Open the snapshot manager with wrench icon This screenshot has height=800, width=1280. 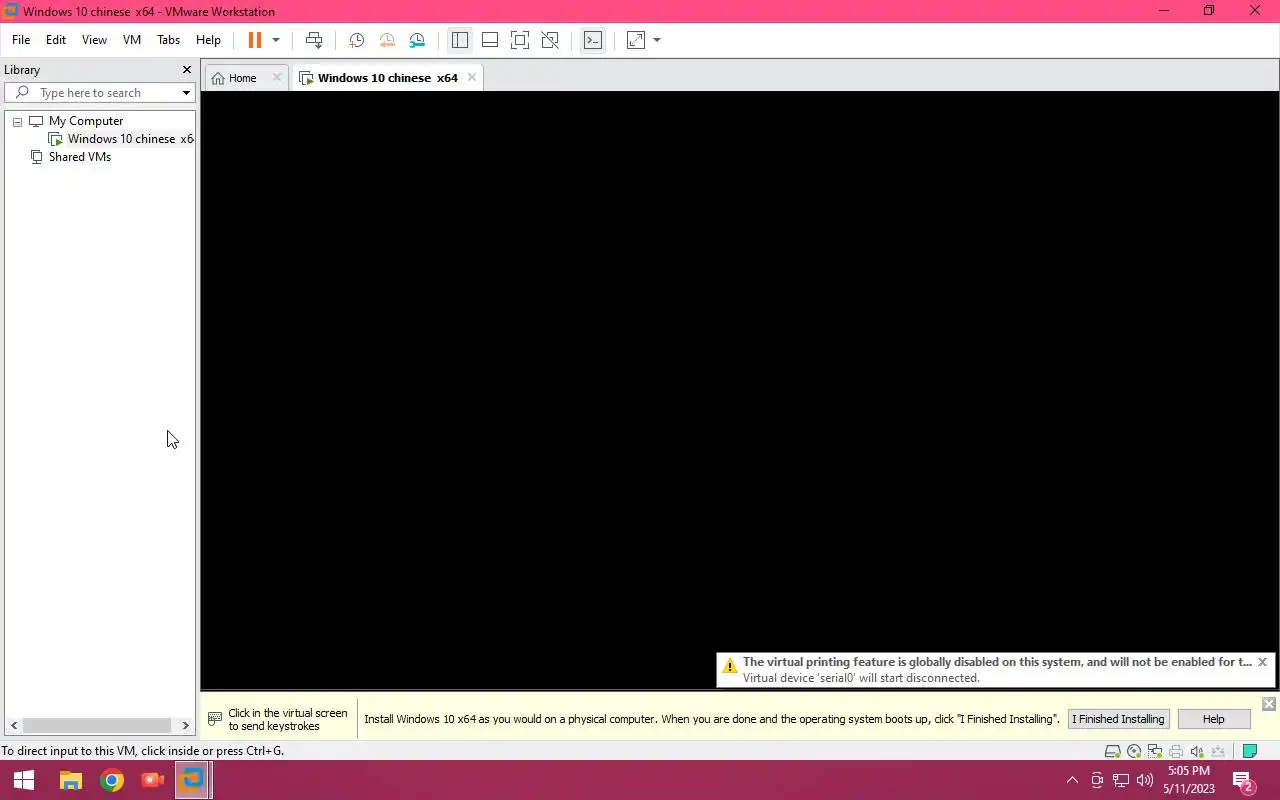click(417, 40)
